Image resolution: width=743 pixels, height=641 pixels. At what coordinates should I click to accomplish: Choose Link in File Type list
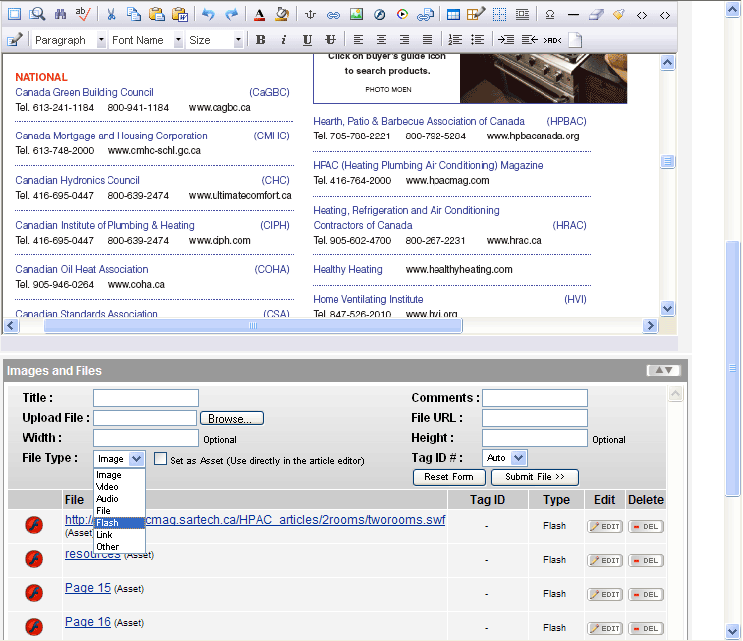click(119, 535)
